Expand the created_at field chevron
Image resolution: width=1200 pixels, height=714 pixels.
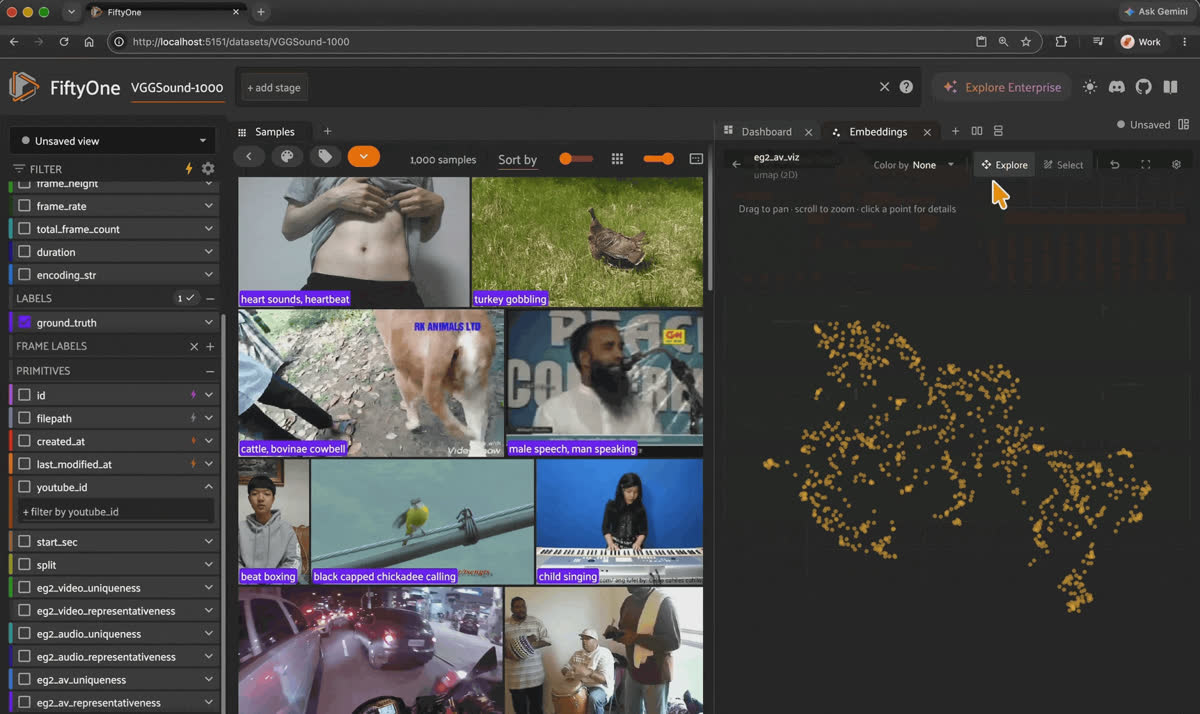coord(208,441)
